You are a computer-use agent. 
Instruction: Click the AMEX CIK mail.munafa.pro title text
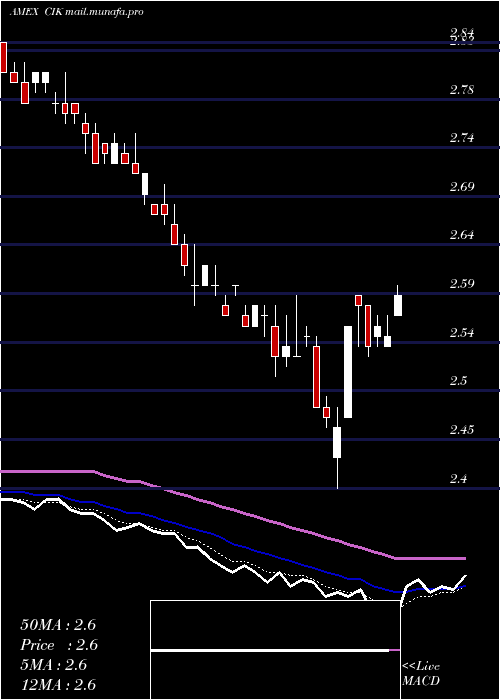(x=76, y=12)
